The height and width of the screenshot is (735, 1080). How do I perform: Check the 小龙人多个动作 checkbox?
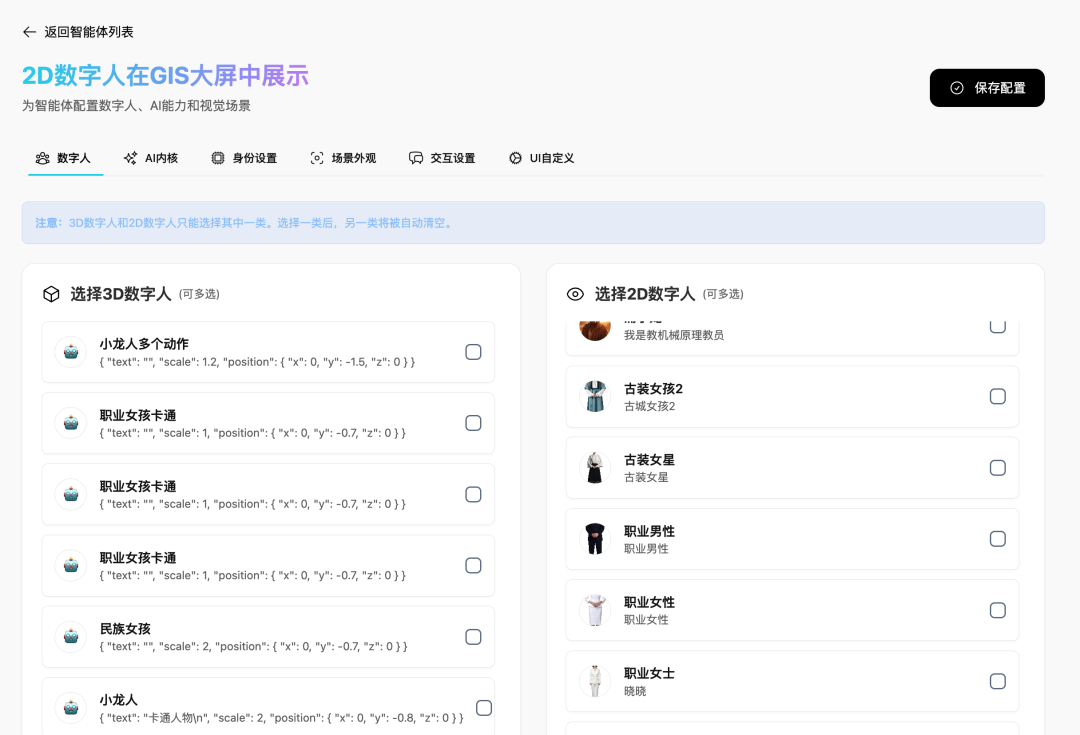473,352
